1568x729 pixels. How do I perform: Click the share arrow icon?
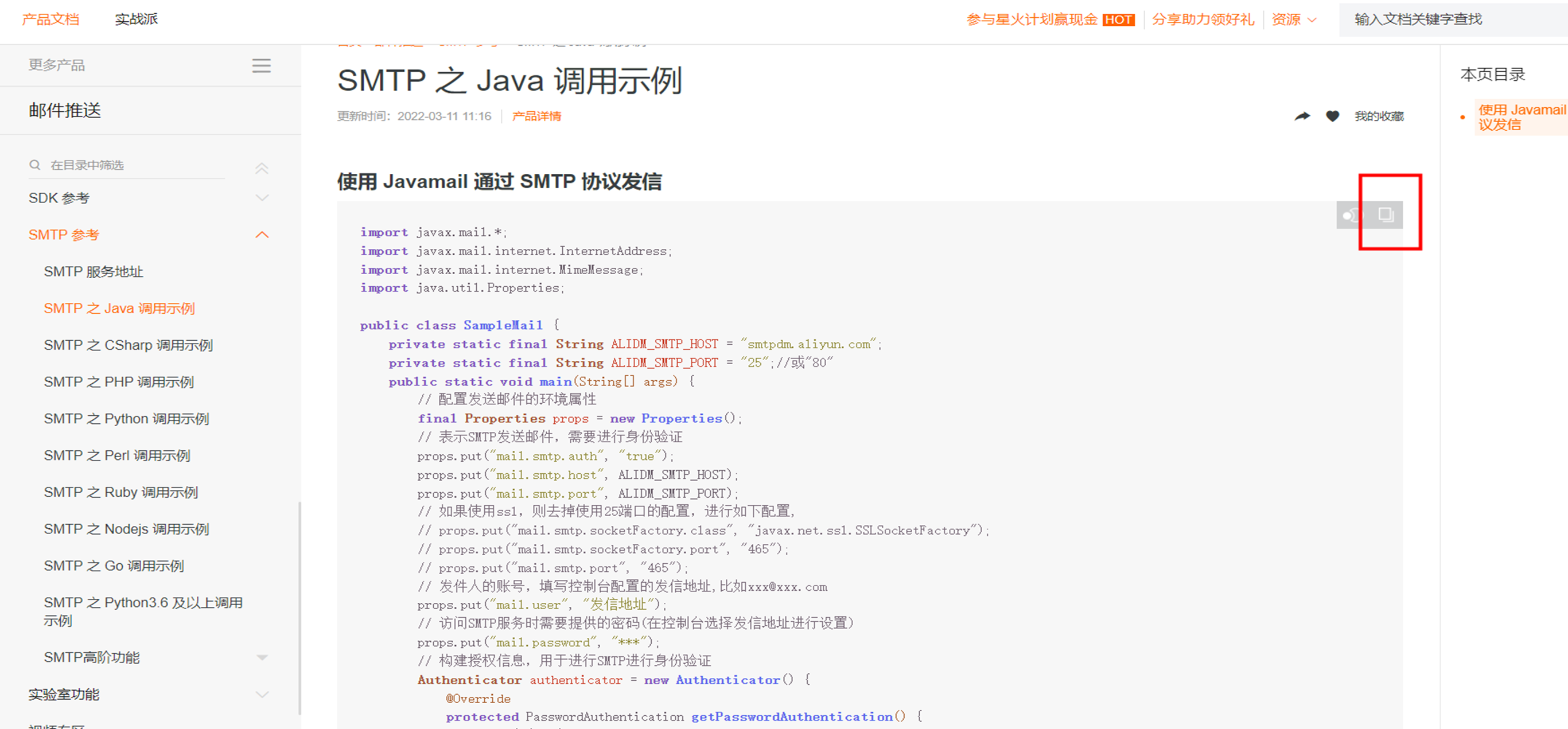coord(1302,116)
